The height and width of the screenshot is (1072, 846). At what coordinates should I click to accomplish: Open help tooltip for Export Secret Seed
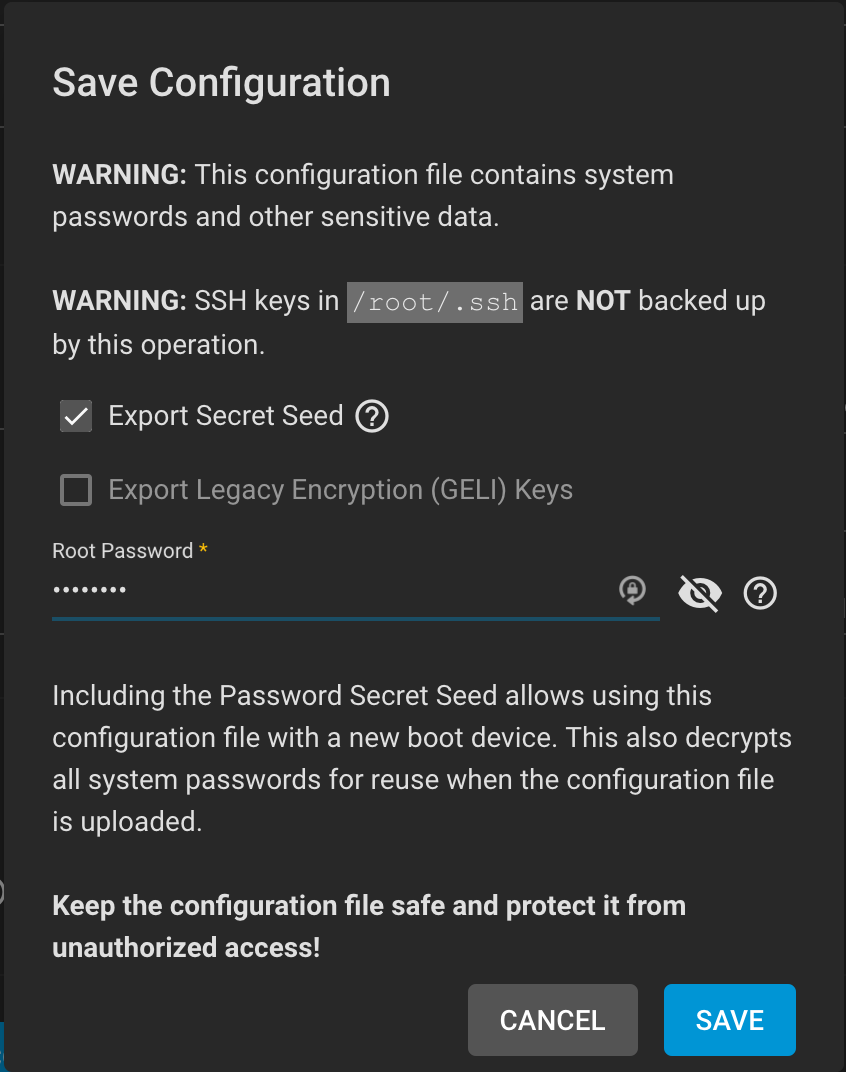372,416
